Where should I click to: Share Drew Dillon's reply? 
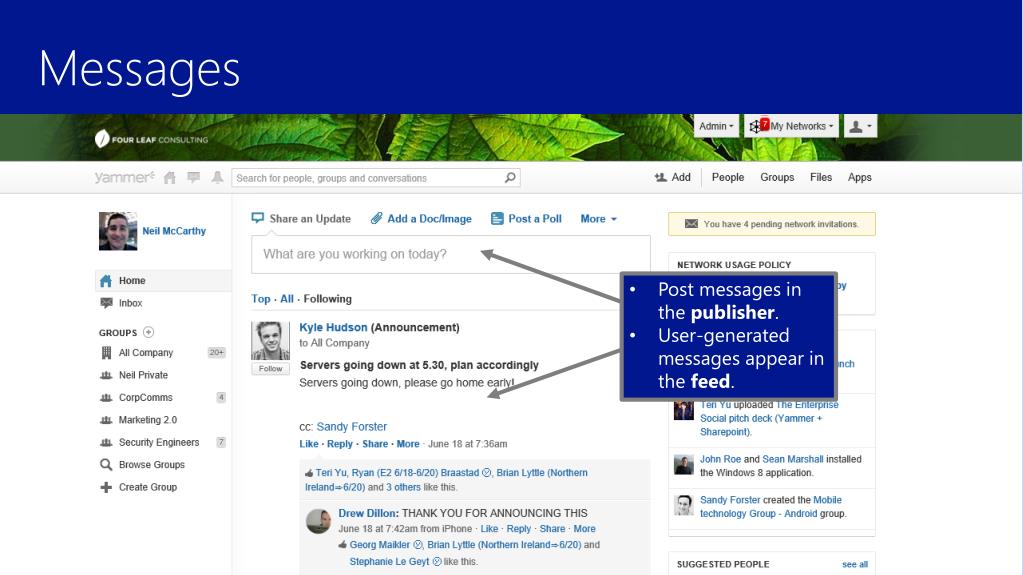tap(553, 529)
